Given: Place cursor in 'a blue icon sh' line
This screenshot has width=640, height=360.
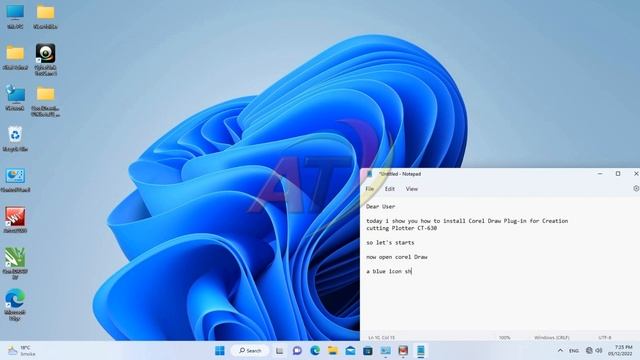Looking at the screenshot, I should tap(389, 271).
